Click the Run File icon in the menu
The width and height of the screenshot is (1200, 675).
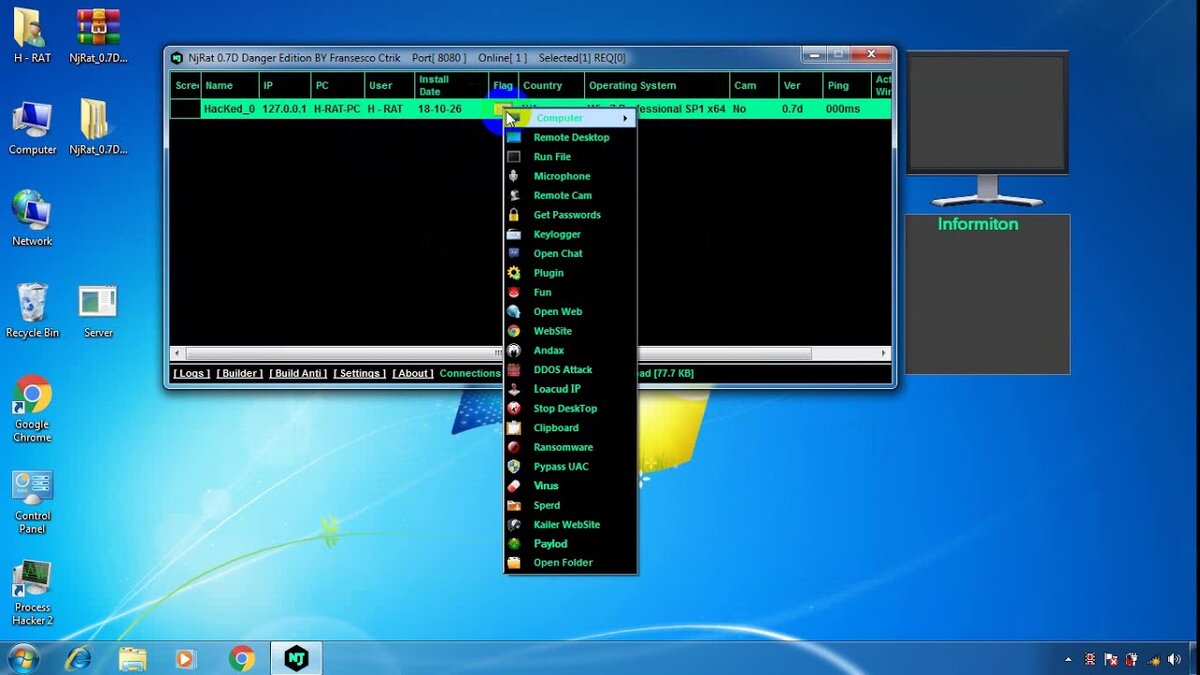514,157
